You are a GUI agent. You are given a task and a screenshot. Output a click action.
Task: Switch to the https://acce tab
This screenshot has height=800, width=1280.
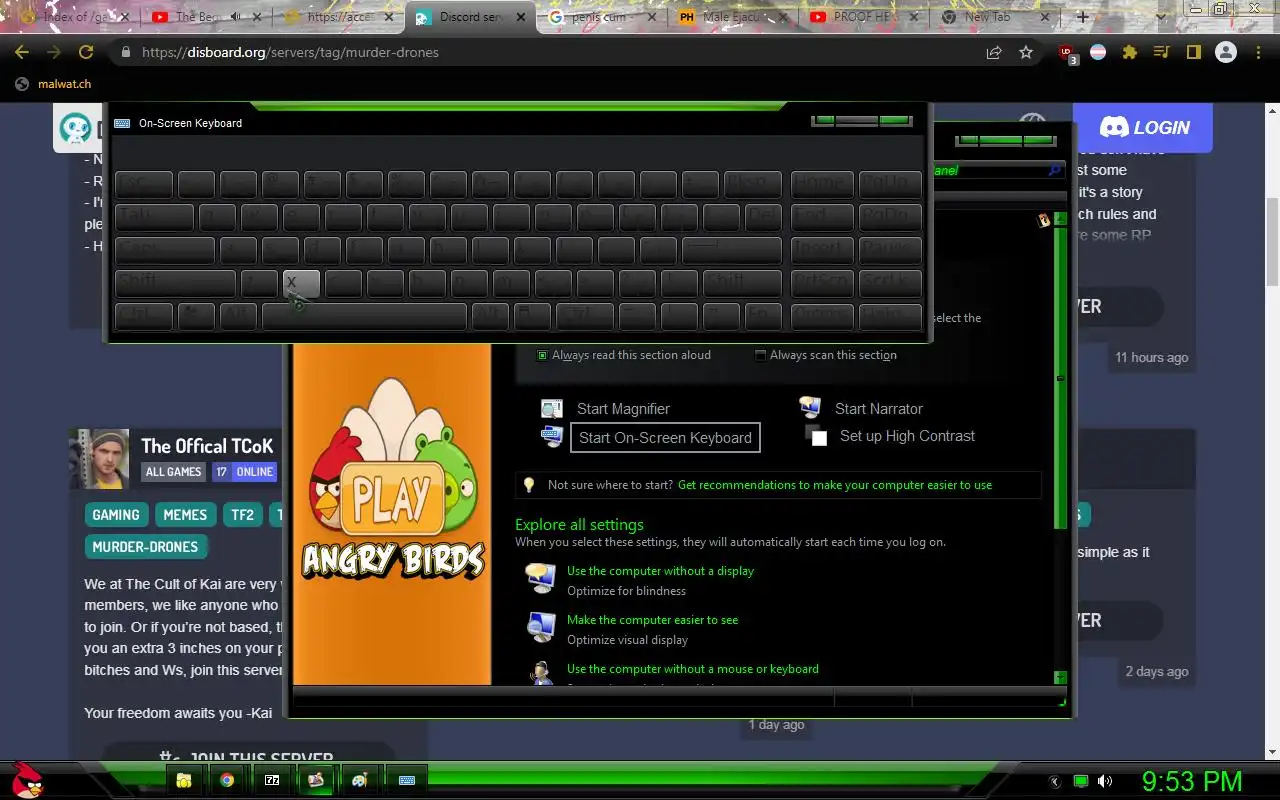point(336,17)
